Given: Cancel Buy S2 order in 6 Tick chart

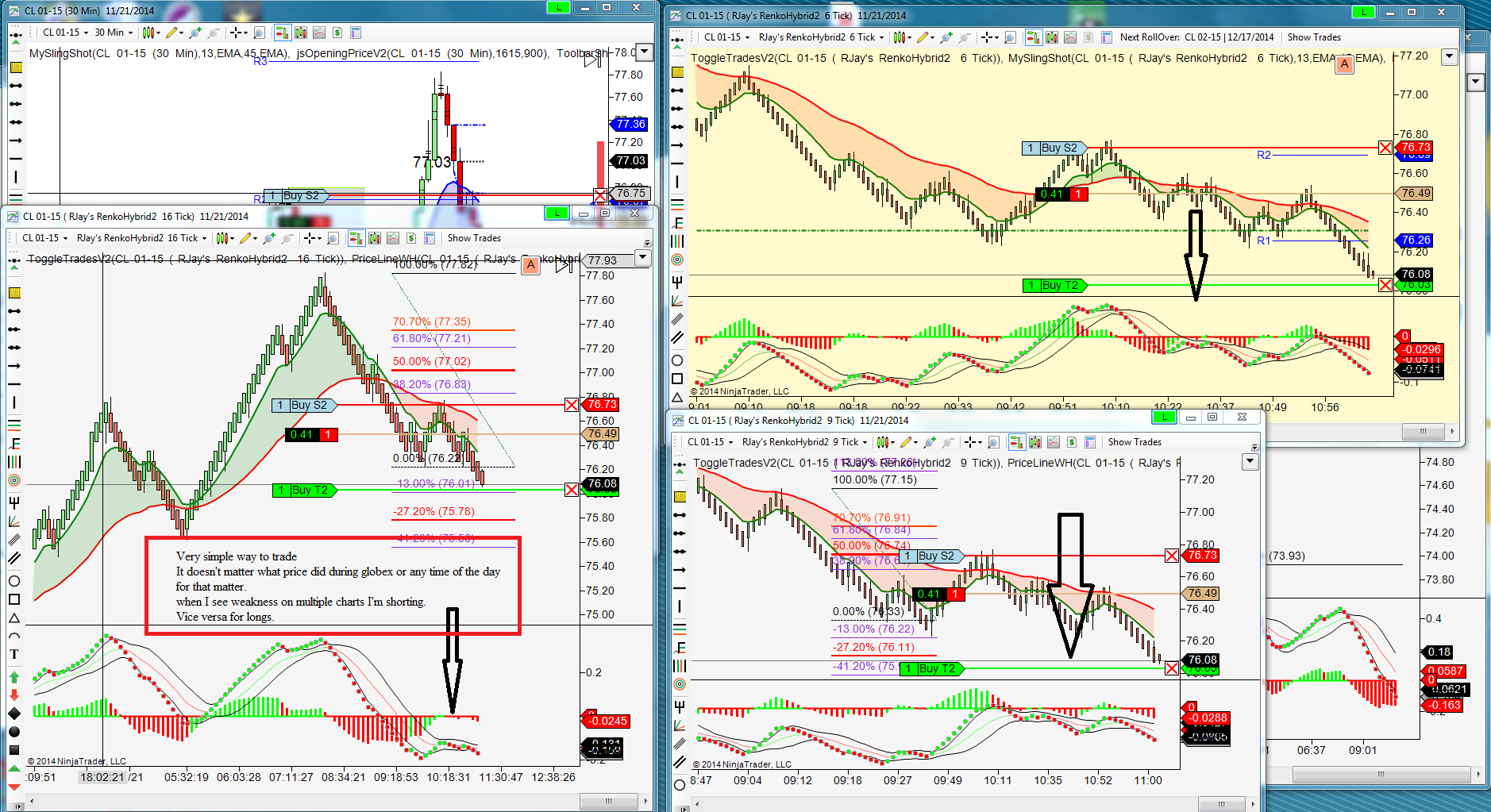Looking at the screenshot, I should (x=1385, y=148).
